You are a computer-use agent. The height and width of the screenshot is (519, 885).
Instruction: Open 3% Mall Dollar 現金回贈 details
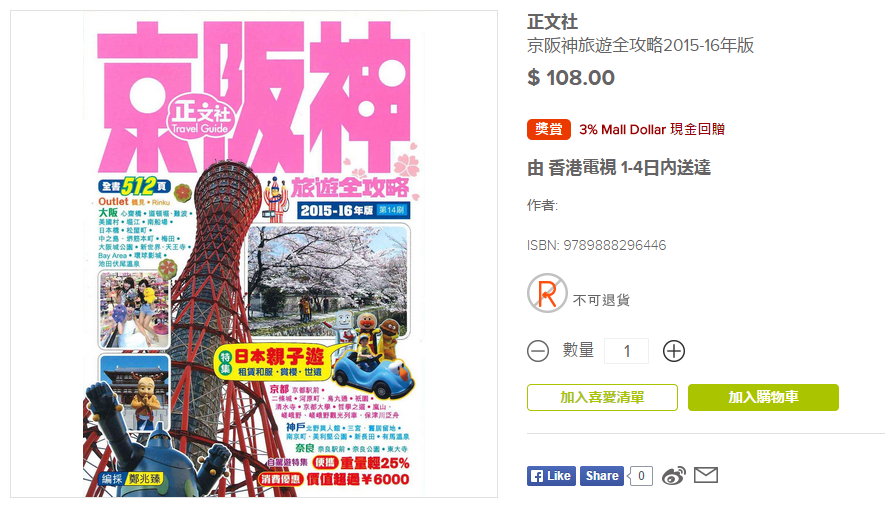click(x=652, y=129)
